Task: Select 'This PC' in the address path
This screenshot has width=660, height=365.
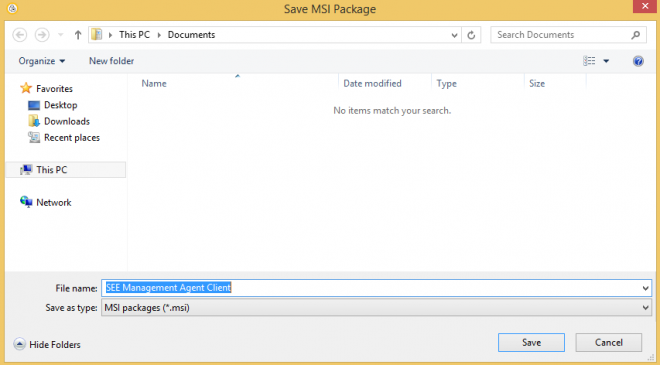Action: 134,35
